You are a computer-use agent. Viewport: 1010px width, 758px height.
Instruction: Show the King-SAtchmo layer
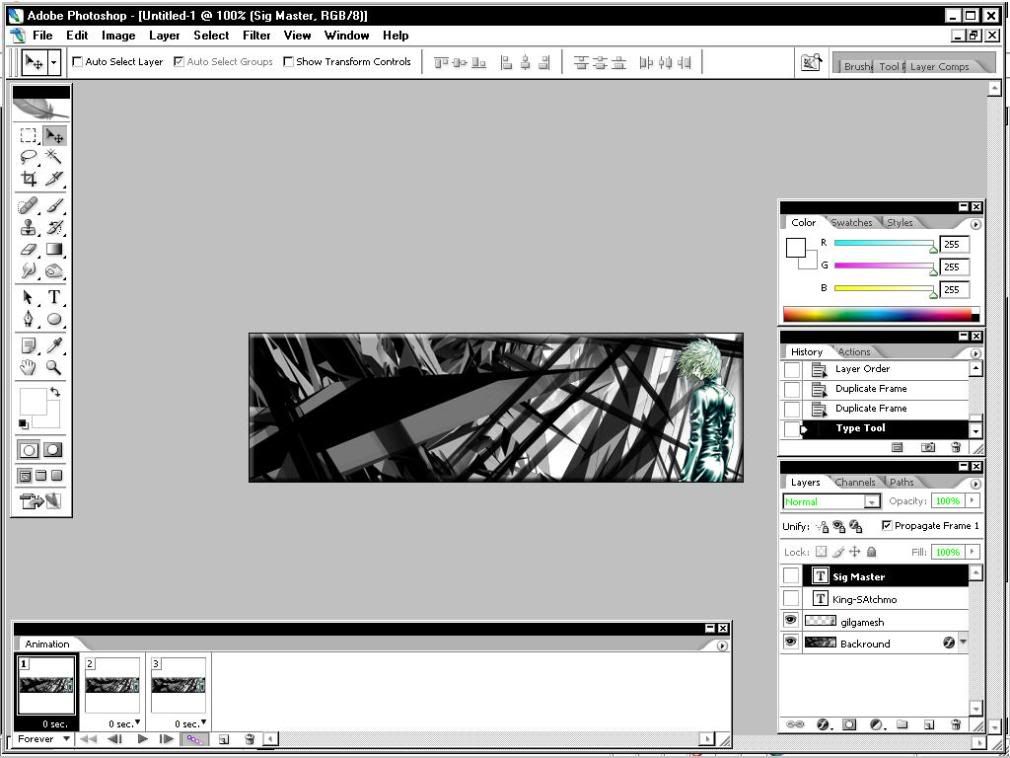(790, 598)
